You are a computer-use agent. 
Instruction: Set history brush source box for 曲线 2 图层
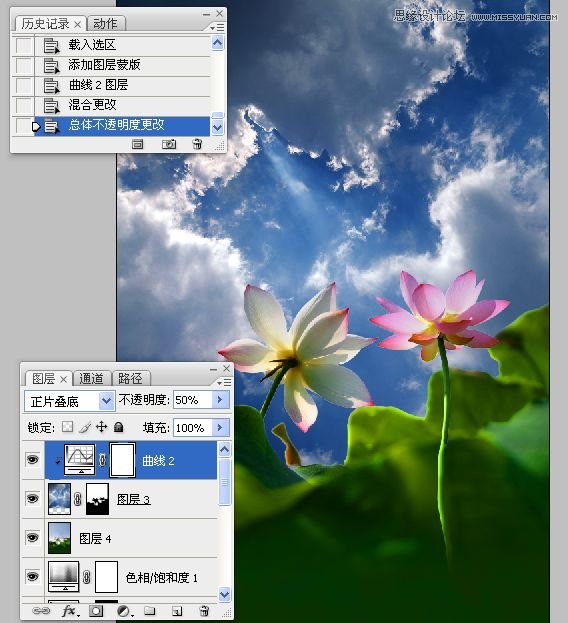click(x=23, y=86)
